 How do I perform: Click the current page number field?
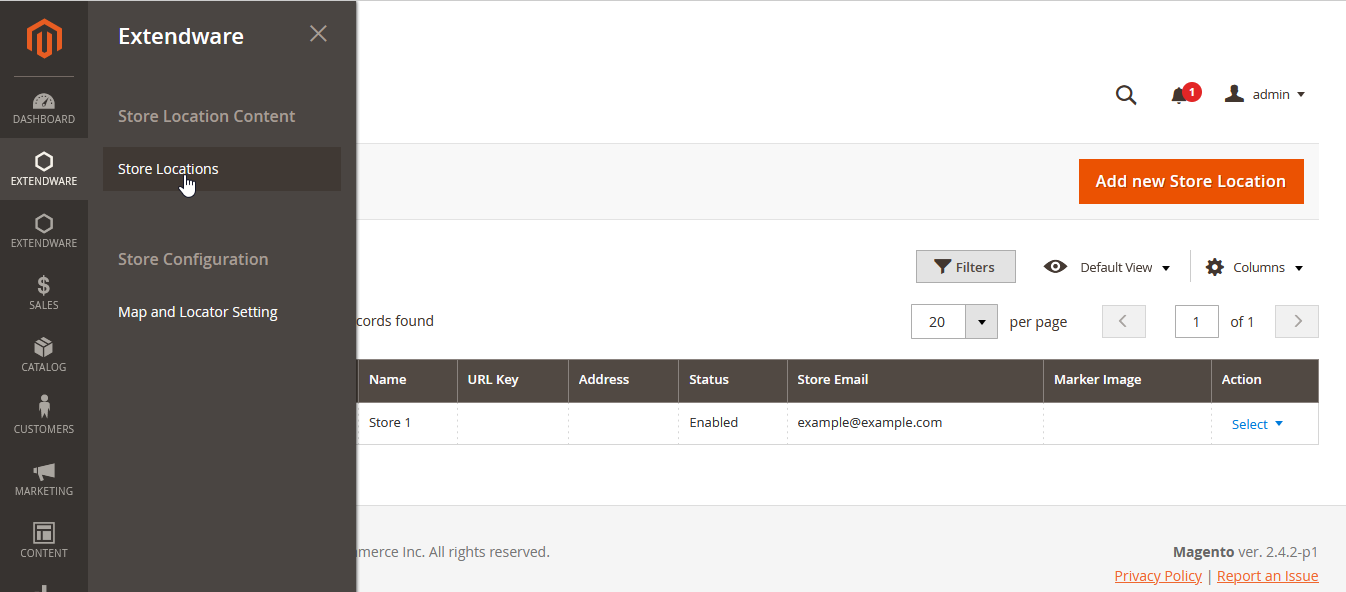coord(1196,322)
